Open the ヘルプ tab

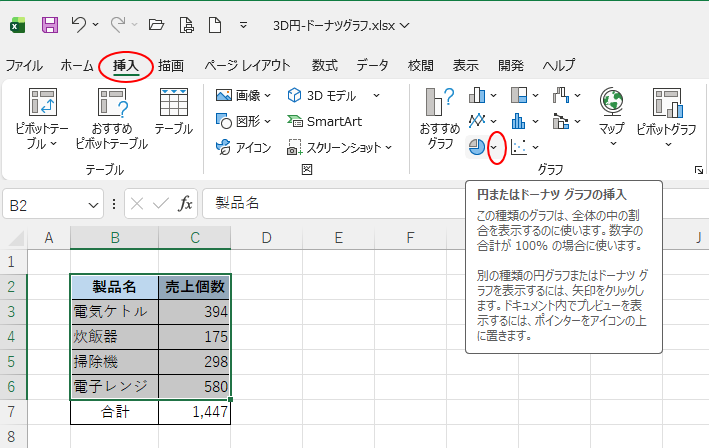[x=559, y=66]
